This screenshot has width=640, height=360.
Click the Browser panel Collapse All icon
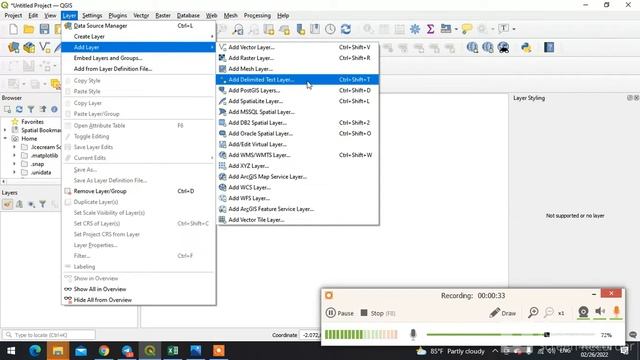[43, 109]
